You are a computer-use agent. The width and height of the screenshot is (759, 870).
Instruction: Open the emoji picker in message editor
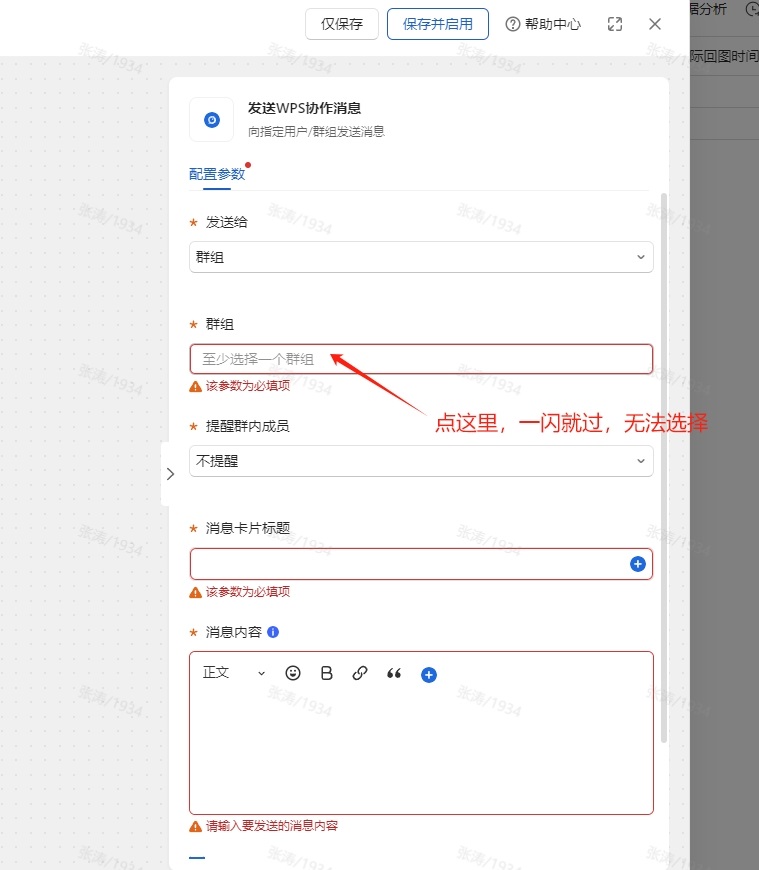[x=293, y=673]
